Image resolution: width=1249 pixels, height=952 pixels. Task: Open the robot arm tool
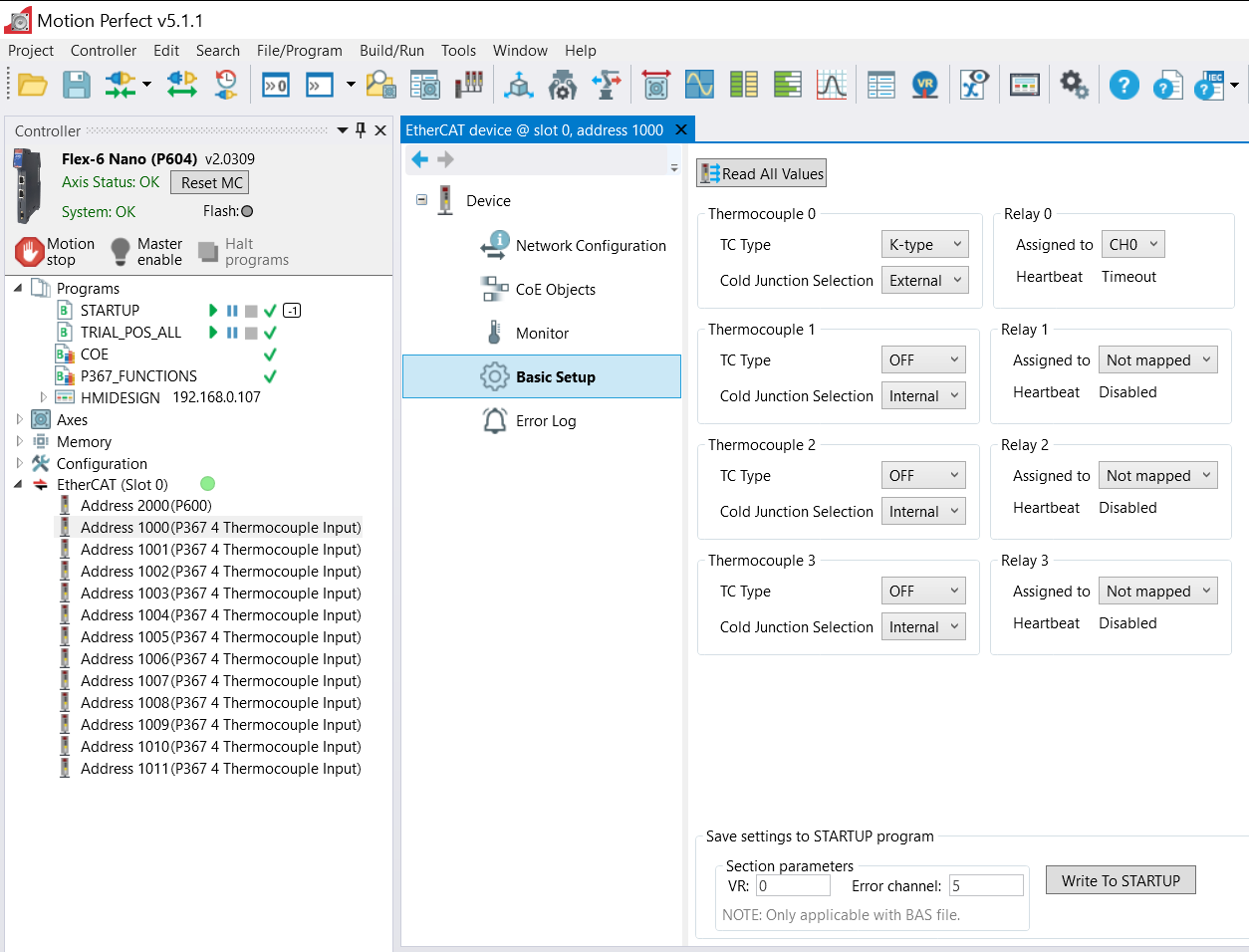coord(607,86)
